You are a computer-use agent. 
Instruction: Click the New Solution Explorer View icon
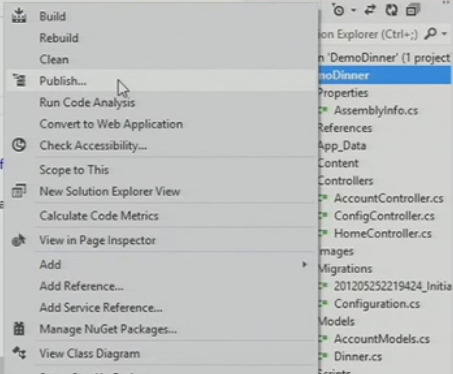coord(19,191)
